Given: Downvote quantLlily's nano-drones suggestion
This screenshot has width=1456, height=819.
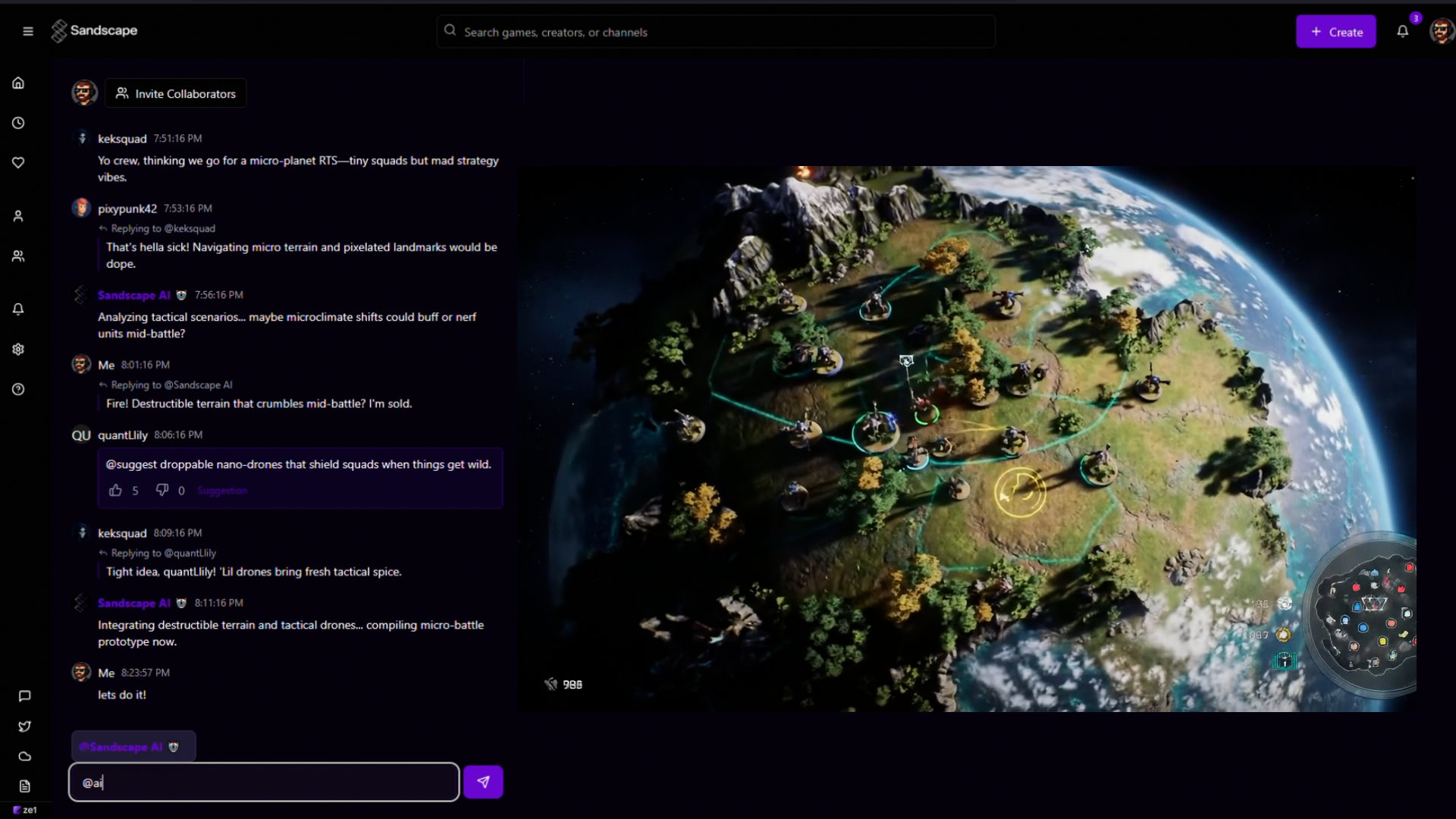Looking at the screenshot, I should pyautogui.click(x=162, y=491).
